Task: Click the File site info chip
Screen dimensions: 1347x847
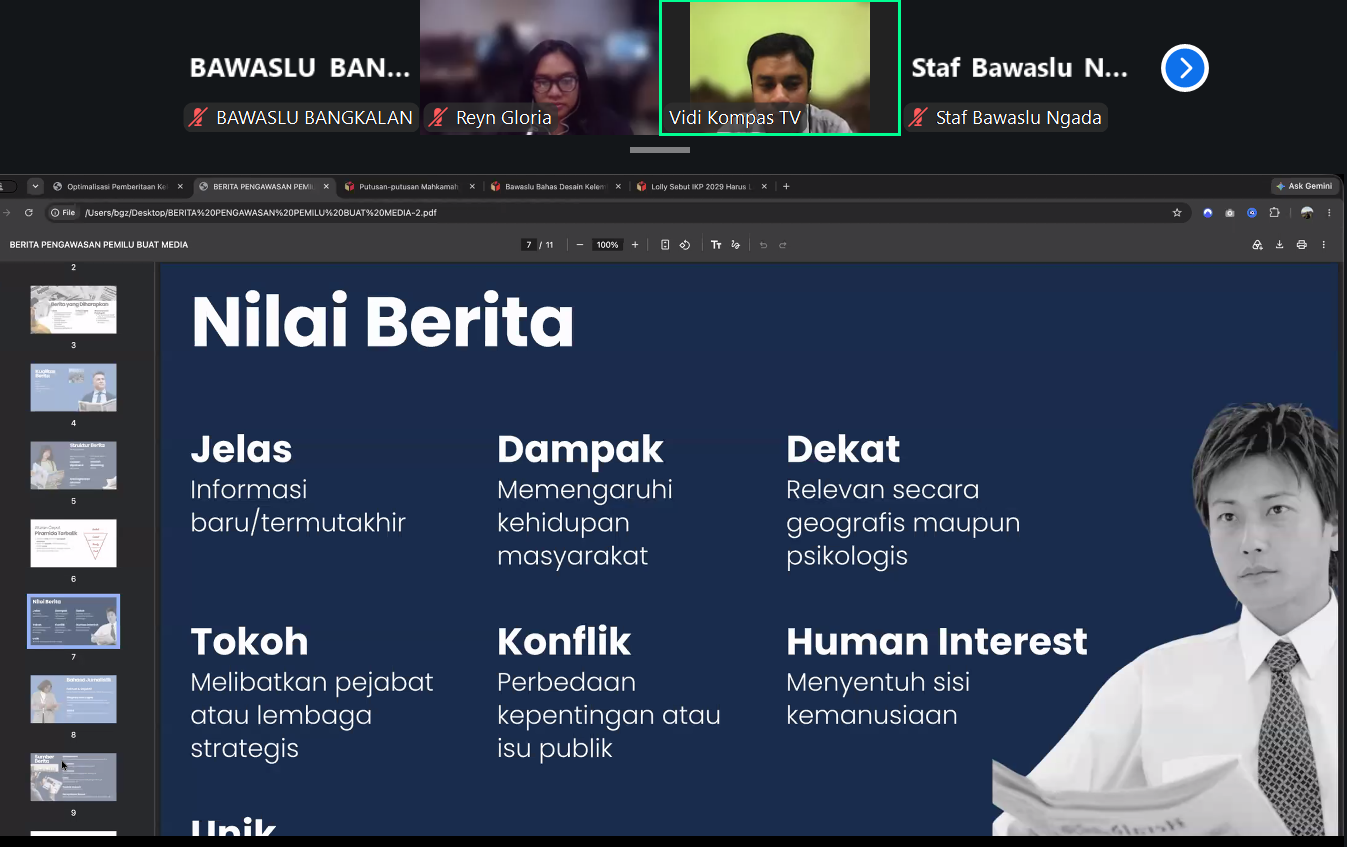Action: (62, 213)
